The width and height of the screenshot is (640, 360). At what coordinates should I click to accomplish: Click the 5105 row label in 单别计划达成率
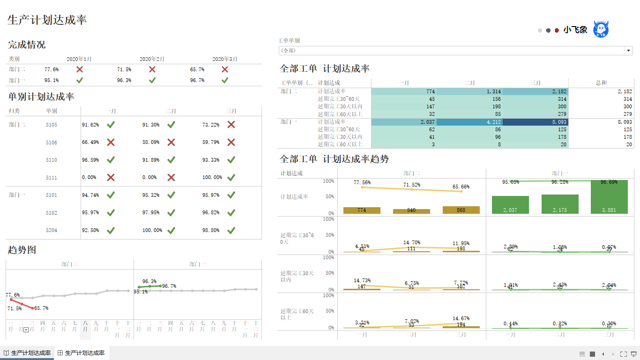tap(51, 124)
